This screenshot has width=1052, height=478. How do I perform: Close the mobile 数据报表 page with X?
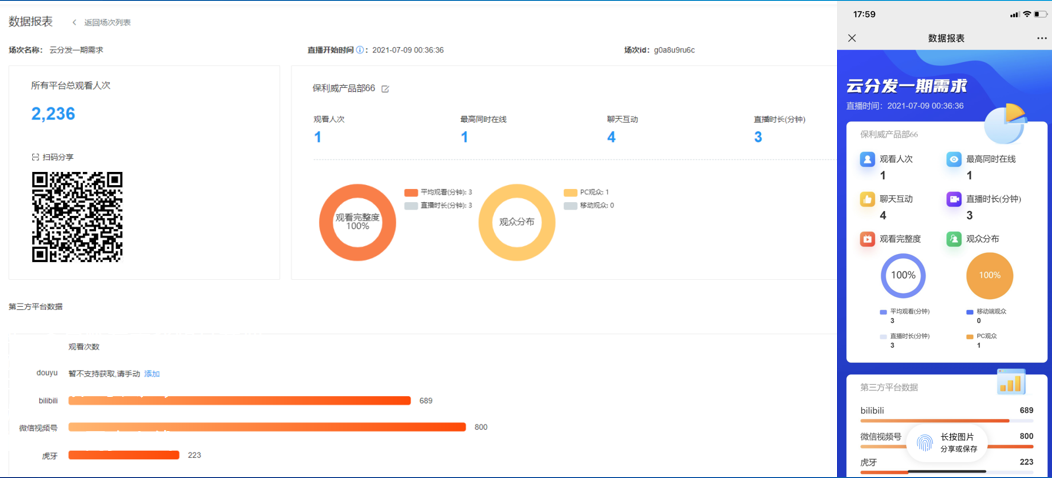852,38
